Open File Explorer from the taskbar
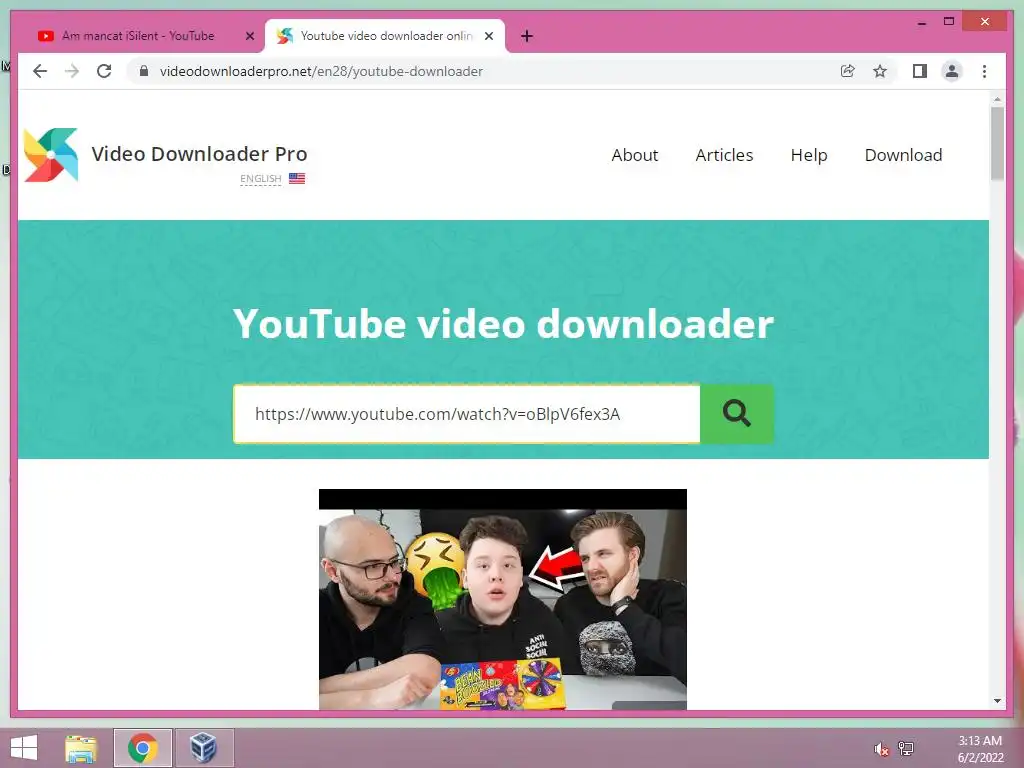Screen dimensions: 1024x768 pyautogui.click(x=81, y=748)
